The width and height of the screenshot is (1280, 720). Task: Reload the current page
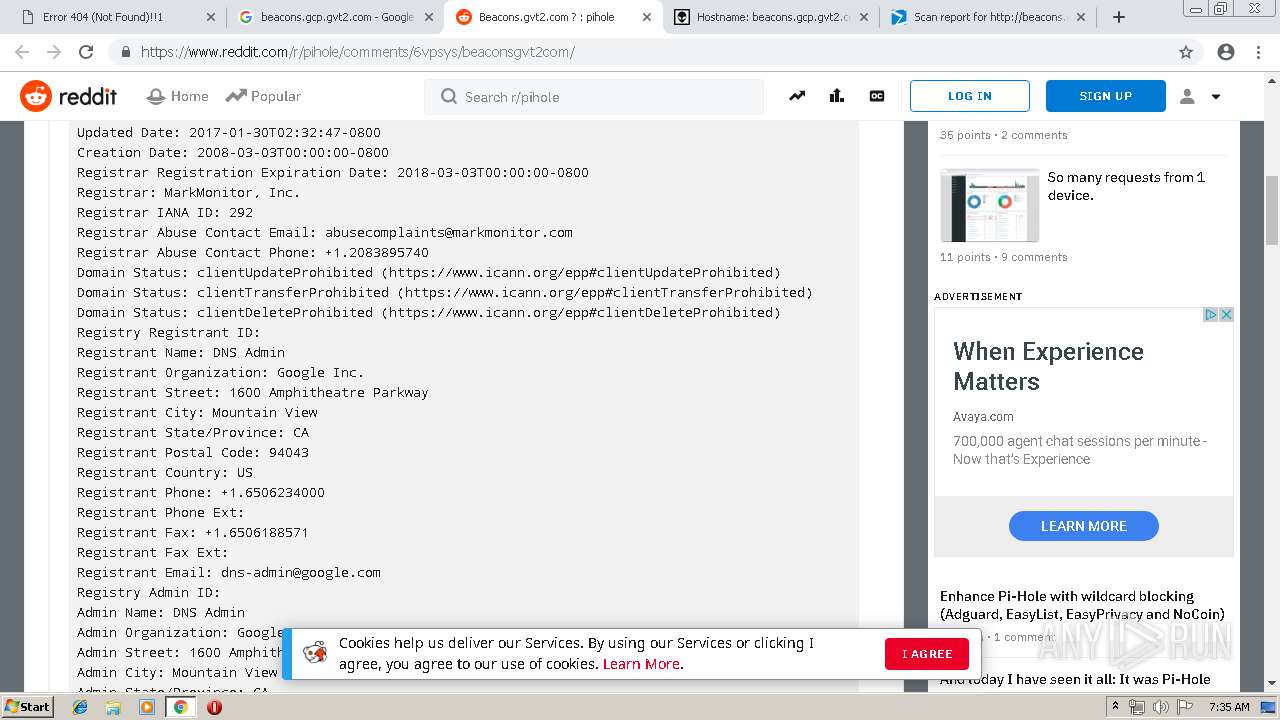pyautogui.click(x=86, y=52)
